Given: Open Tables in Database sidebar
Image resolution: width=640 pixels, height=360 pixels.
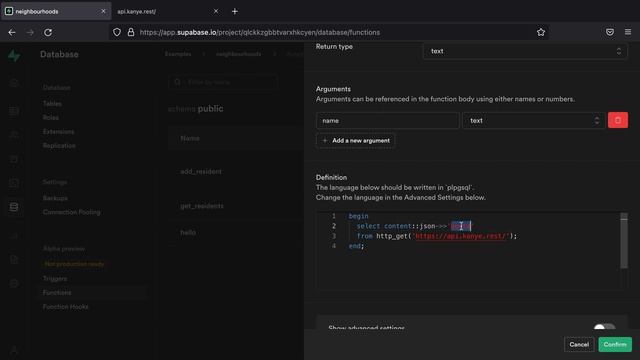Looking at the screenshot, I should [x=52, y=104].
